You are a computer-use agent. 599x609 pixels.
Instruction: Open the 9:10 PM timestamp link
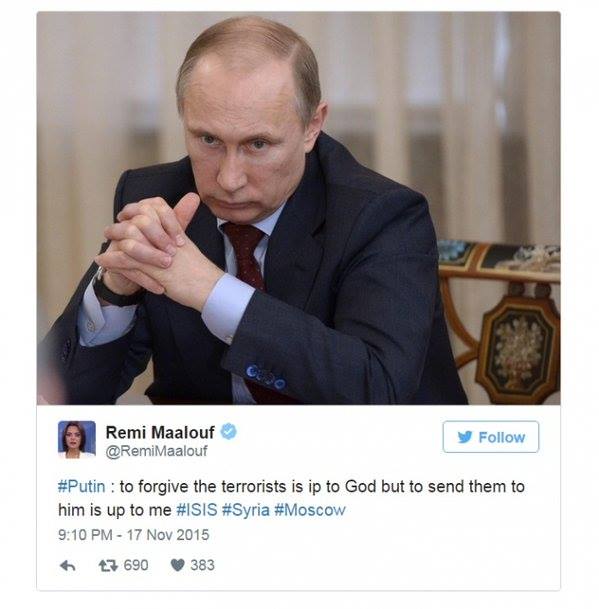click(85, 535)
